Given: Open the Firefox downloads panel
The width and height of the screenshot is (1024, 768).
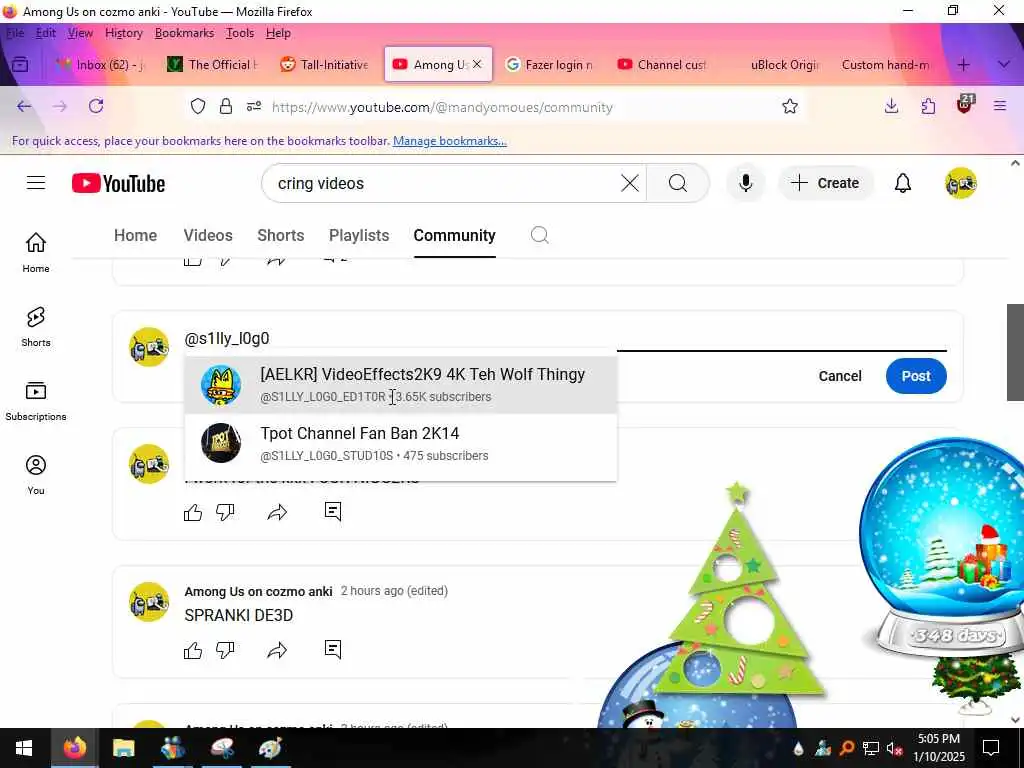Looking at the screenshot, I should click(891, 106).
